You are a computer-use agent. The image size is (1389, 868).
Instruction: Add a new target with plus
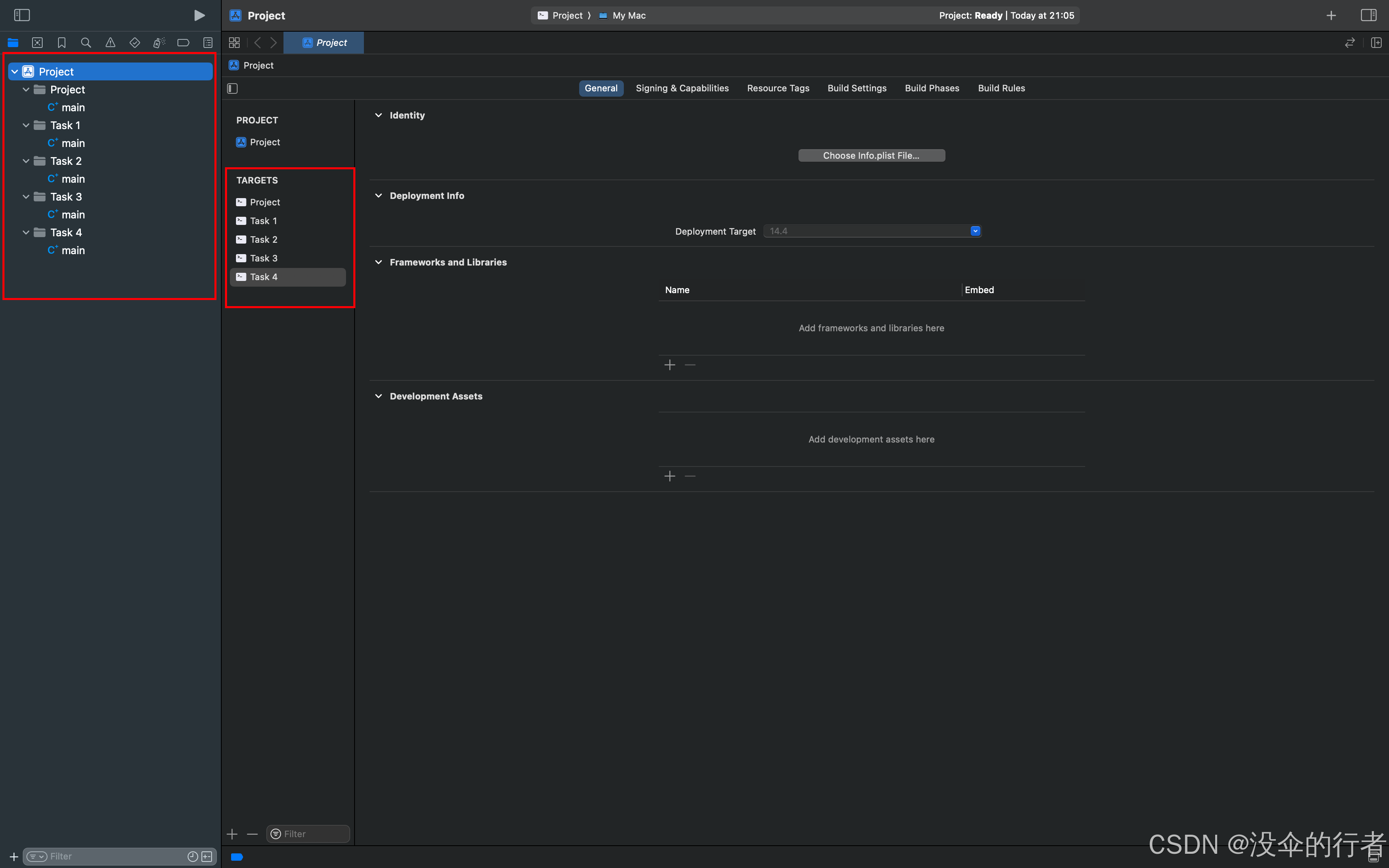click(x=232, y=833)
